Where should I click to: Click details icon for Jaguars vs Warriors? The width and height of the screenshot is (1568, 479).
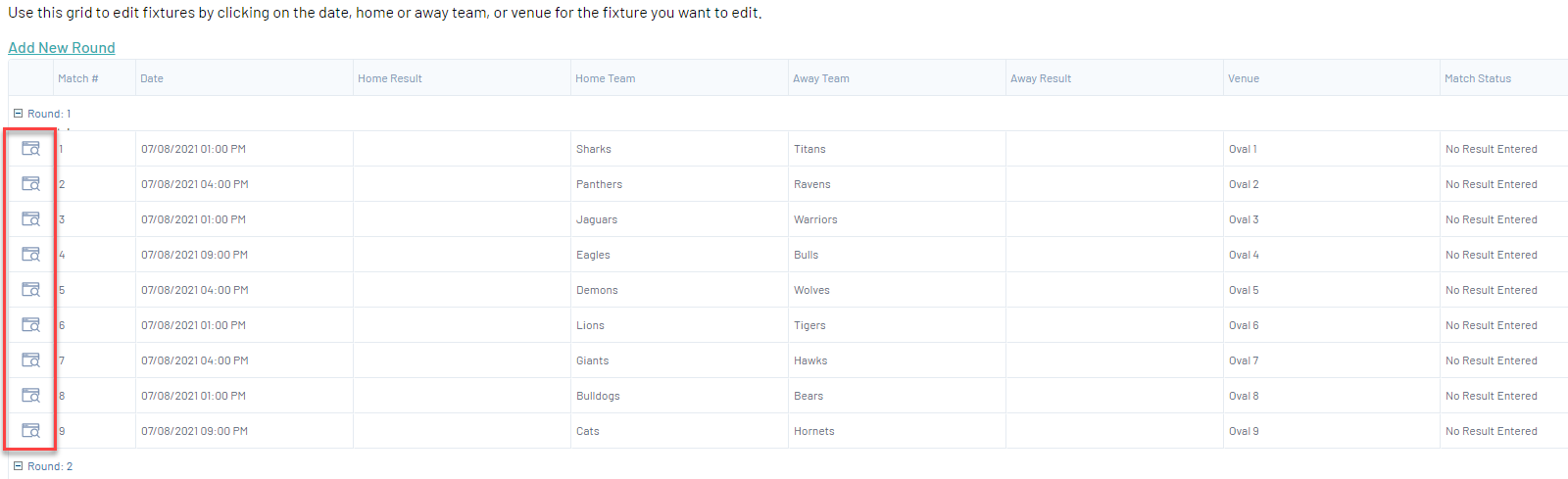coord(30,219)
